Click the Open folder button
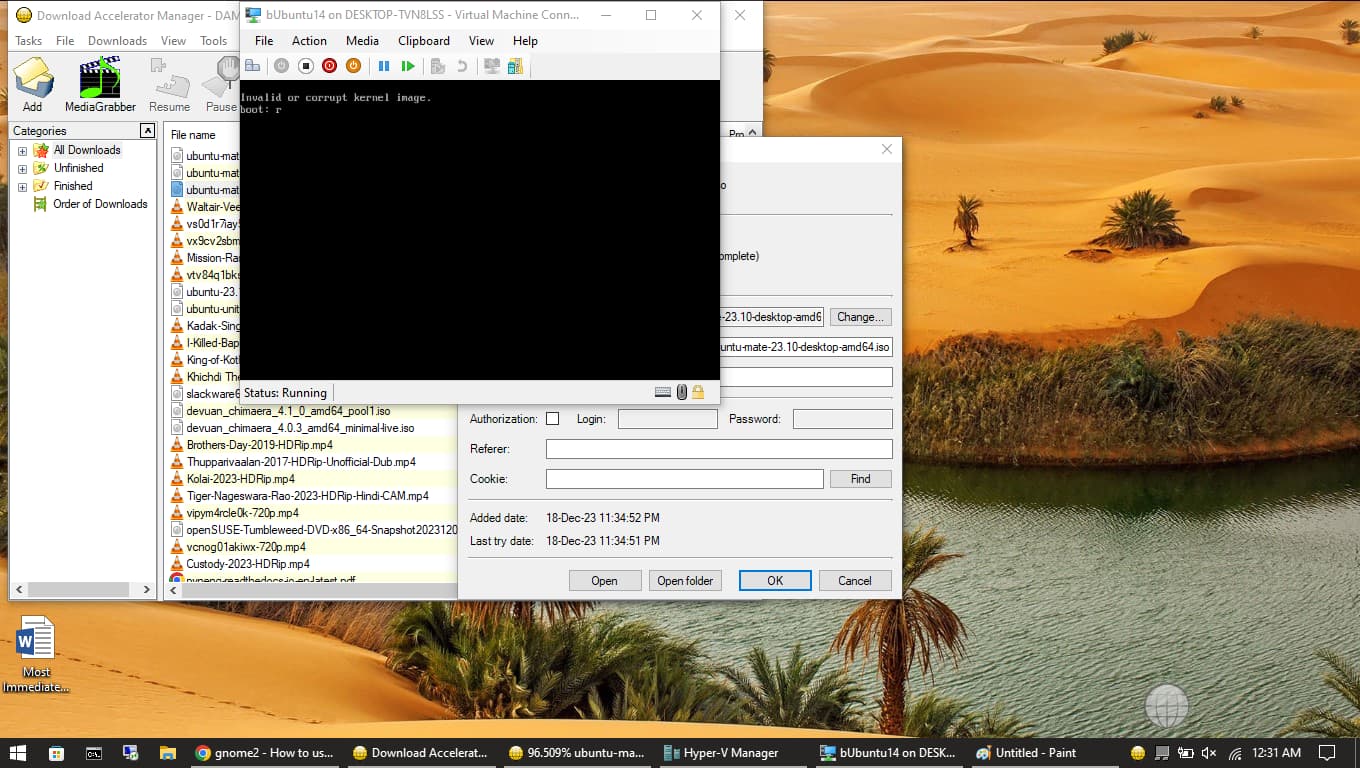 pyautogui.click(x=685, y=581)
